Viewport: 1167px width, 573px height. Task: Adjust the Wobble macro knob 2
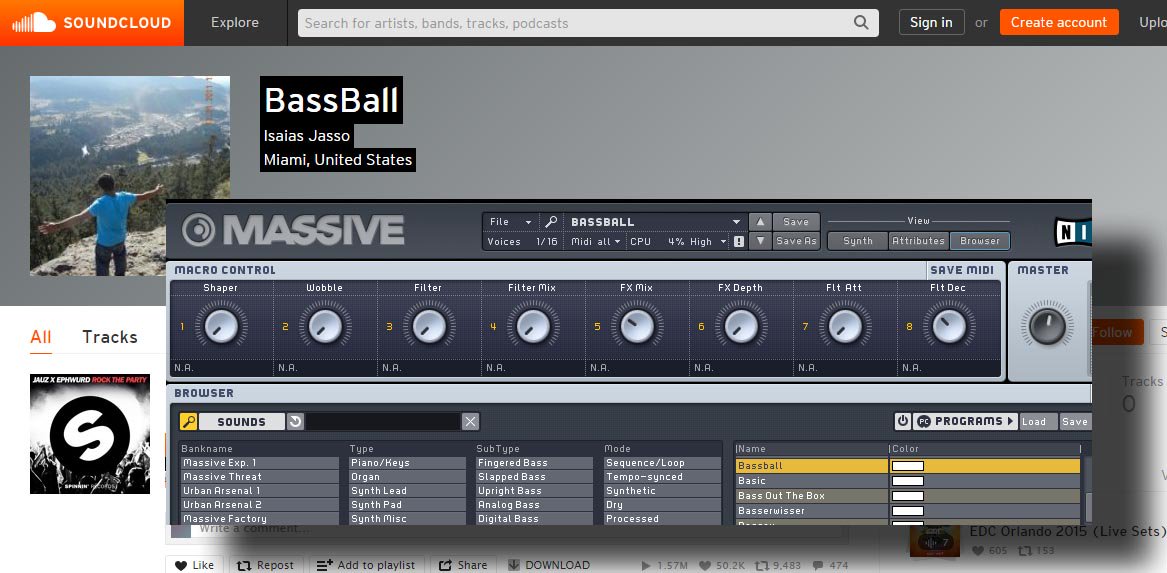pos(325,326)
